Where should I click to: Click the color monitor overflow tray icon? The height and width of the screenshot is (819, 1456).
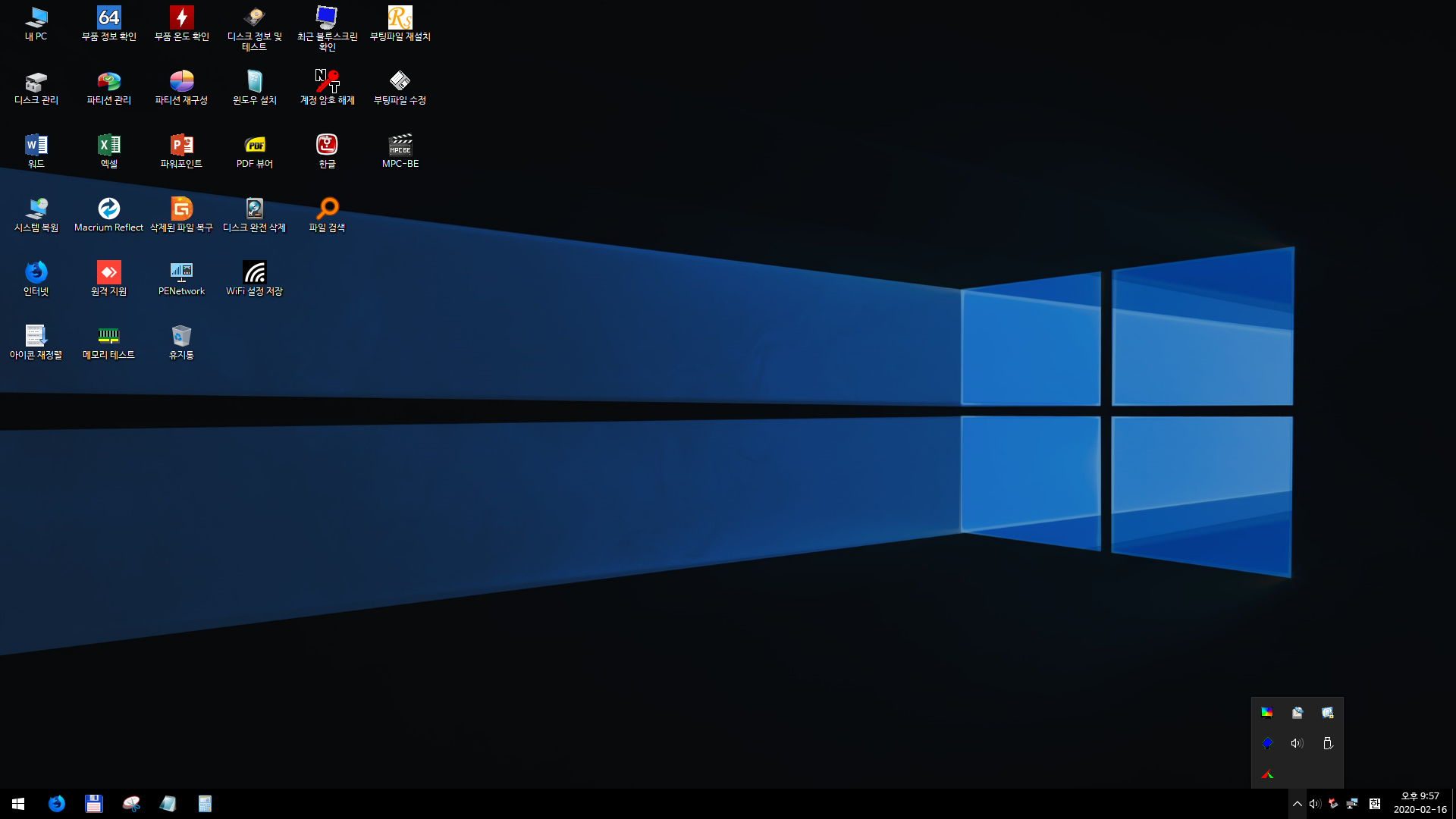click(x=1267, y=712)
